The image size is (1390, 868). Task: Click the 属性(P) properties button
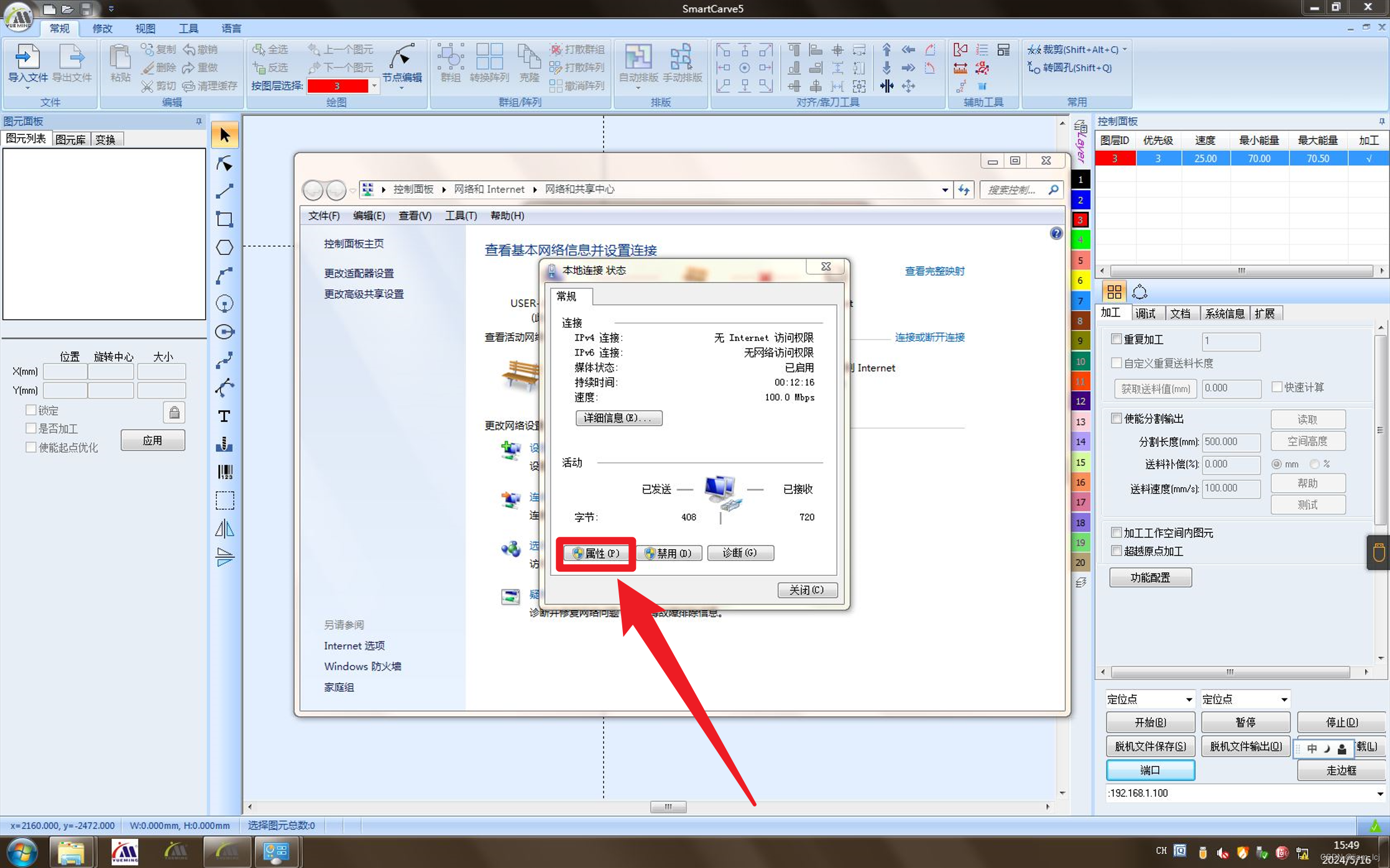click(x=596, y=553)
